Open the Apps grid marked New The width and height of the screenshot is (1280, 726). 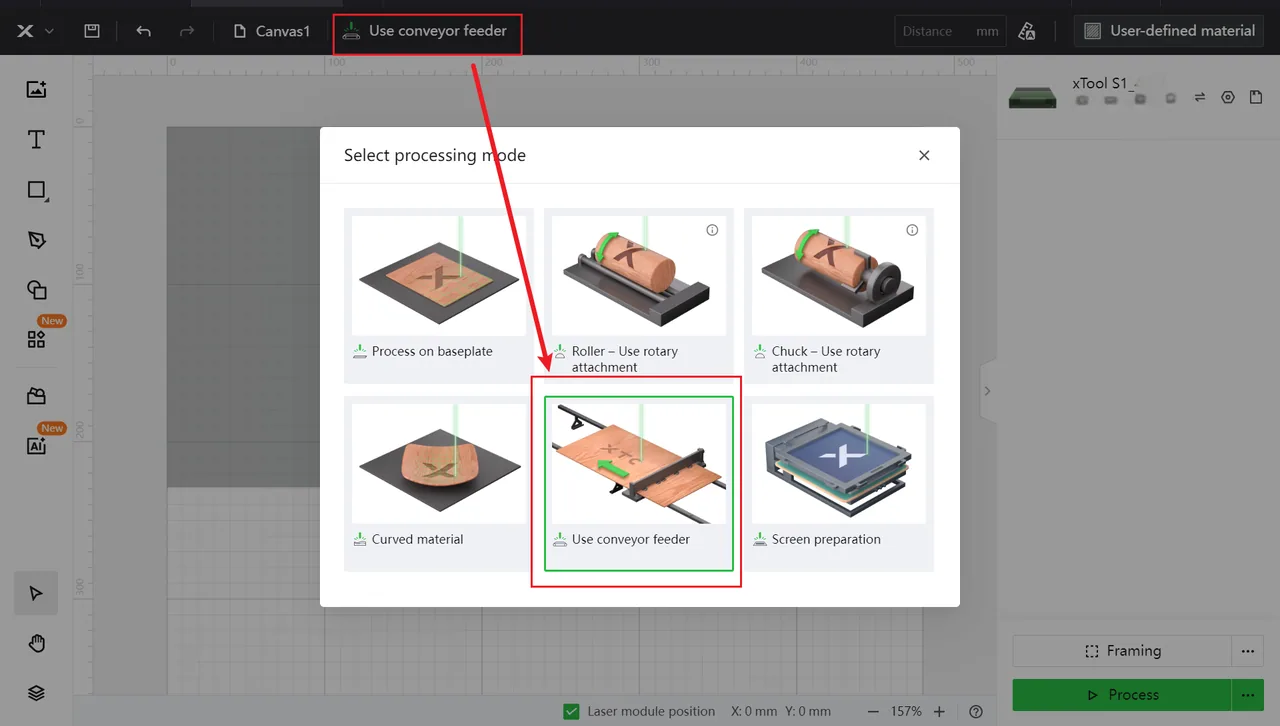(x=36, y=339)
